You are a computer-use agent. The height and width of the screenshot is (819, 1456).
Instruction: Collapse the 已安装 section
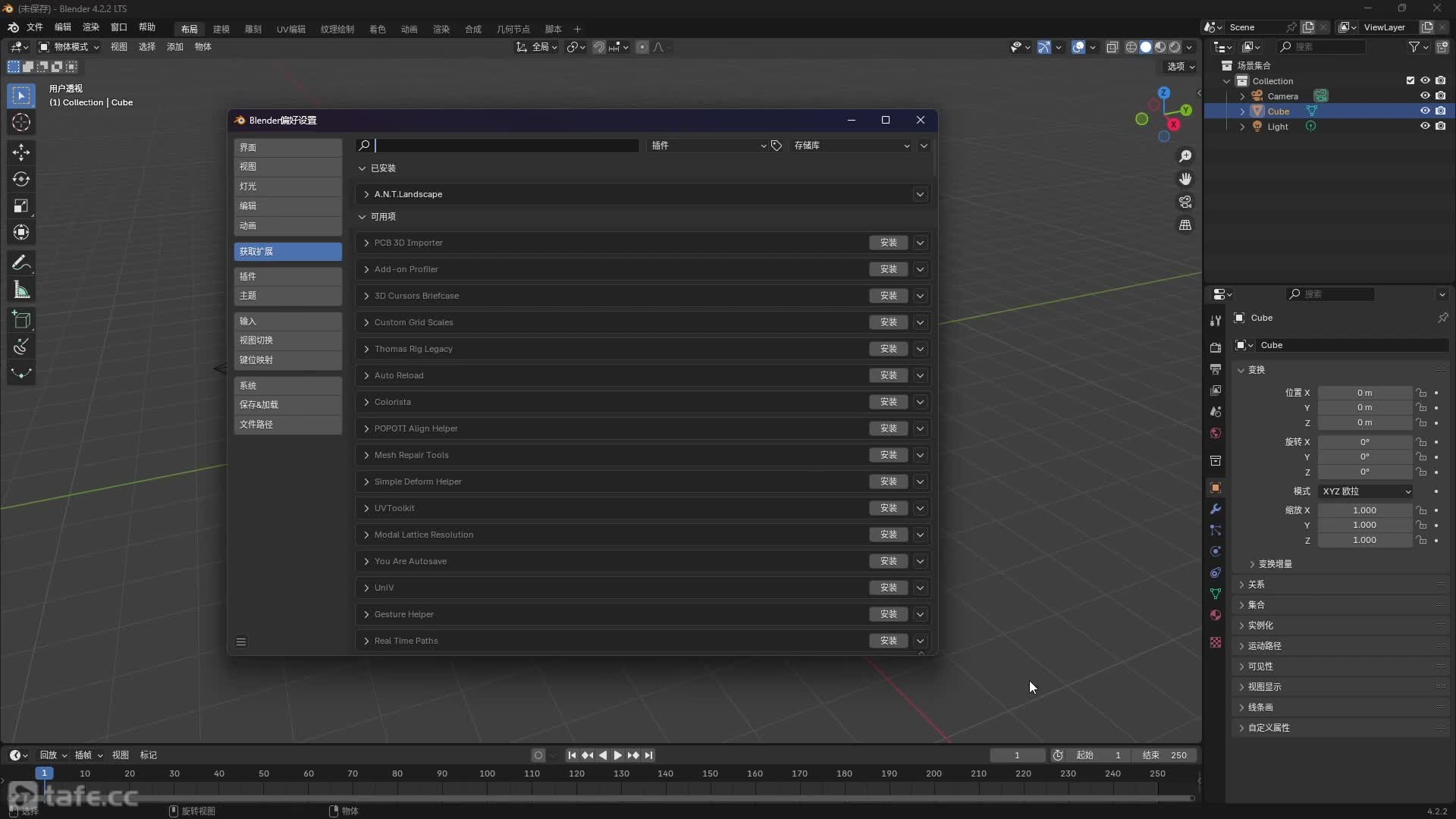[x=362, y=168]
